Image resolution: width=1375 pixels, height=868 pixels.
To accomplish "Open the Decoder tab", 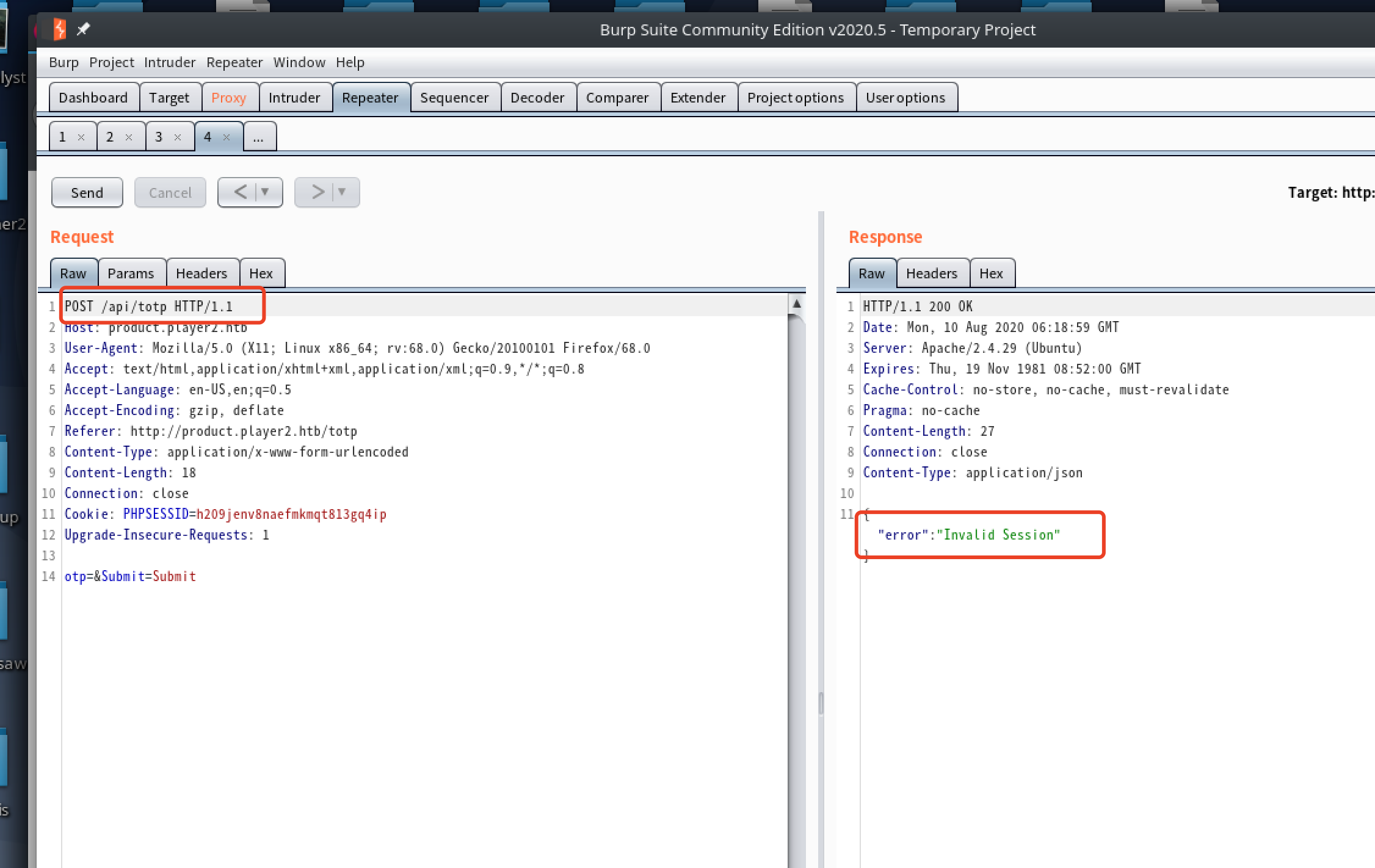I will (x=537, y=98).
